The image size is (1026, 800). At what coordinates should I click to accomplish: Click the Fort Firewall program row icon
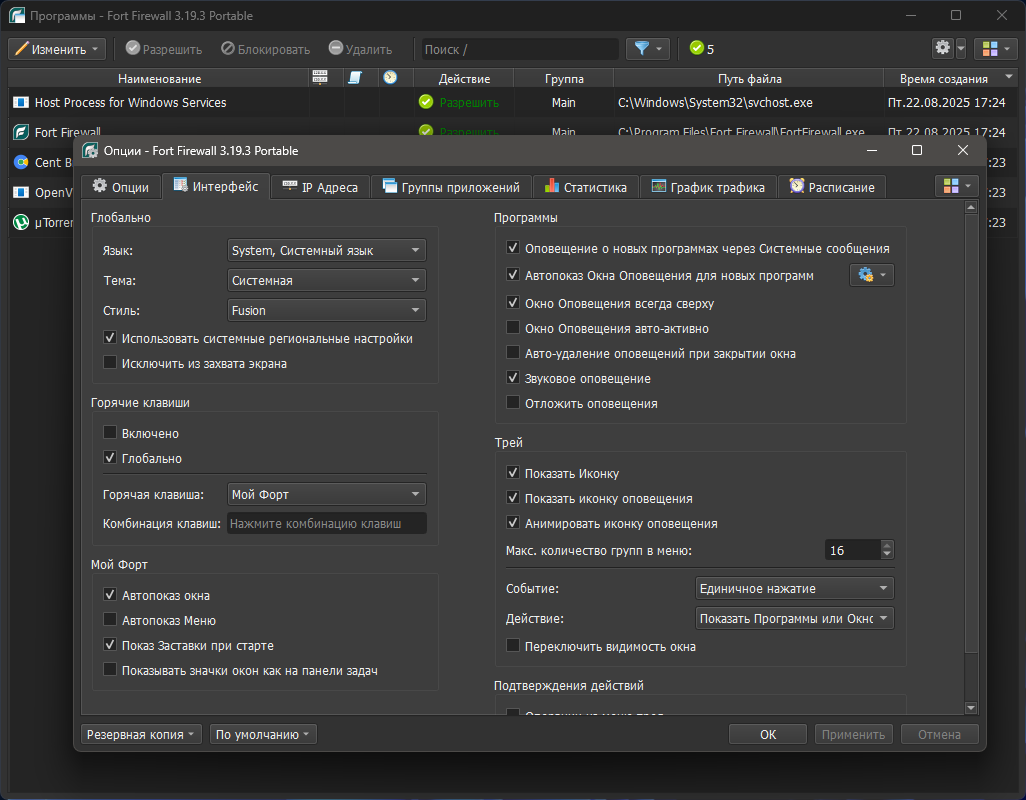coord(21,132)
